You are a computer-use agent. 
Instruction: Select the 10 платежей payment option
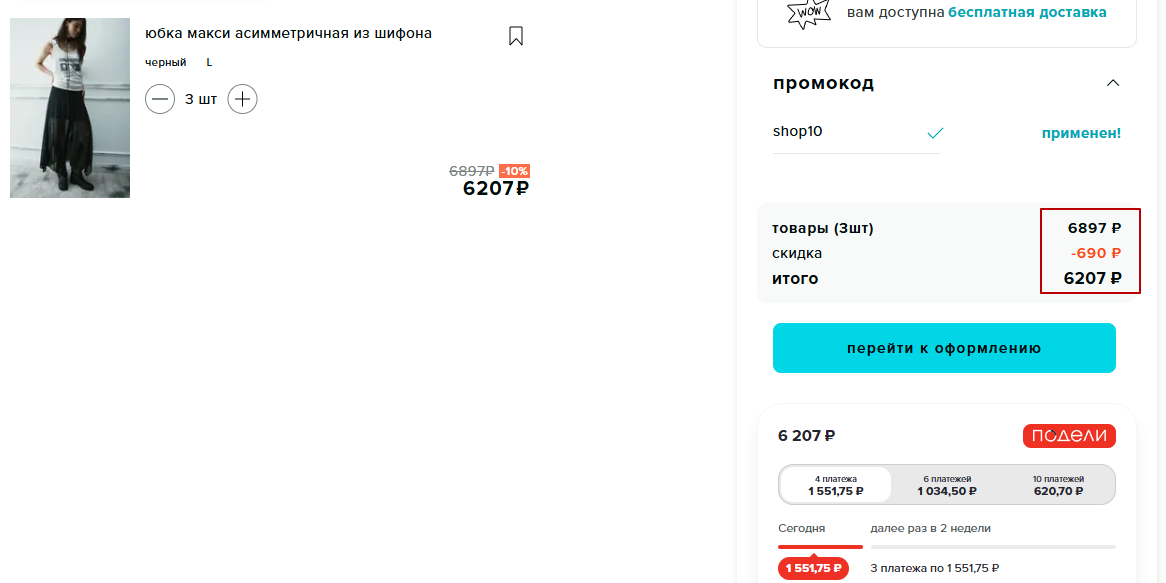tap(1058, 485)
